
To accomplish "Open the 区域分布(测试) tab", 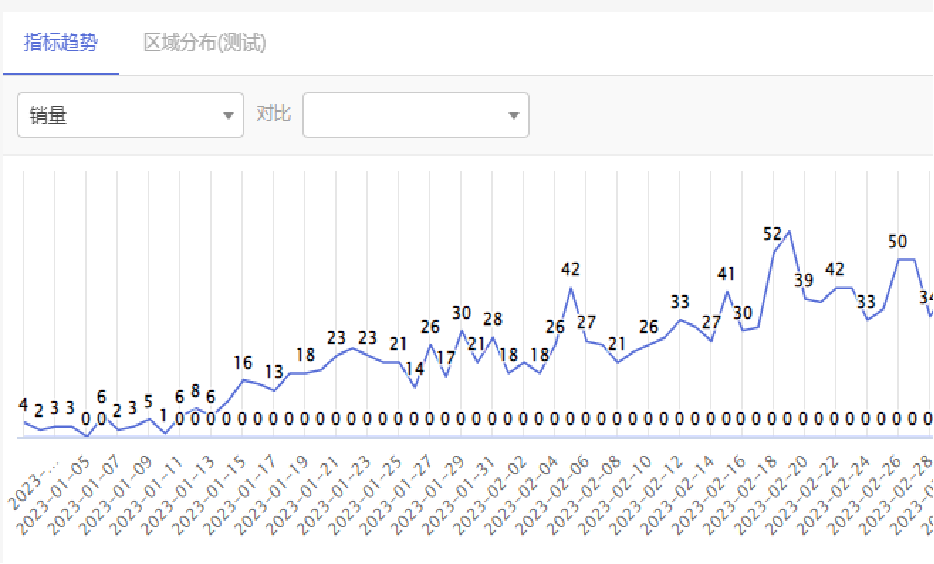I will tap(205, 43).
